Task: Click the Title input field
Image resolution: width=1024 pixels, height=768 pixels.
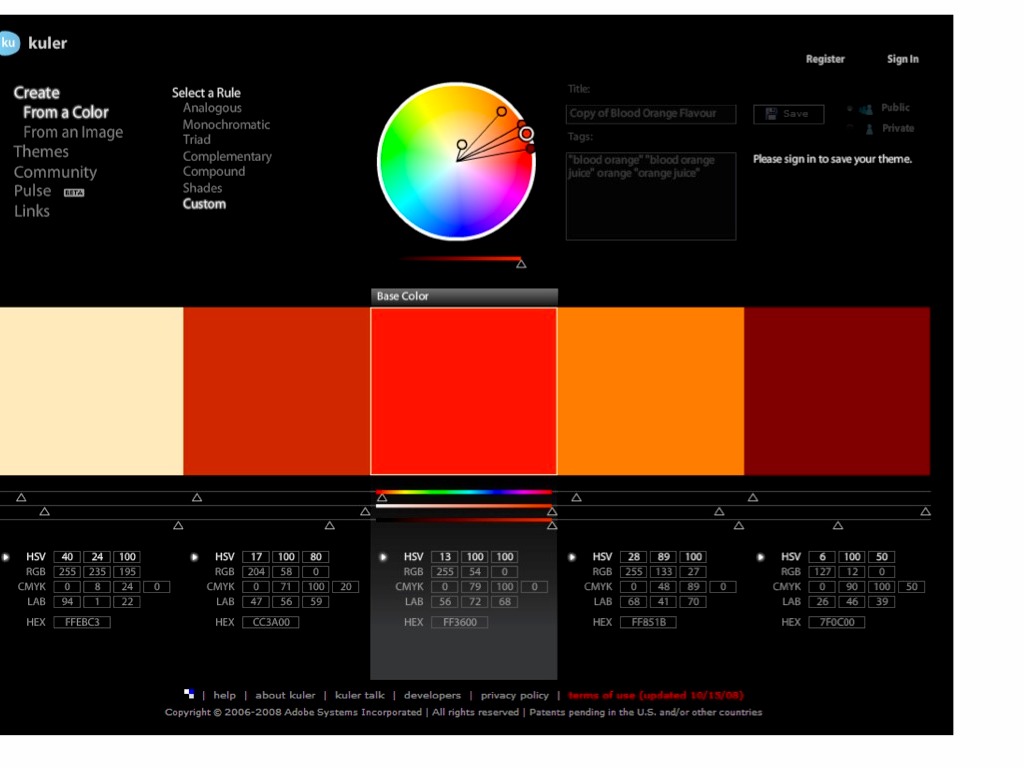Action: [651, 114]
